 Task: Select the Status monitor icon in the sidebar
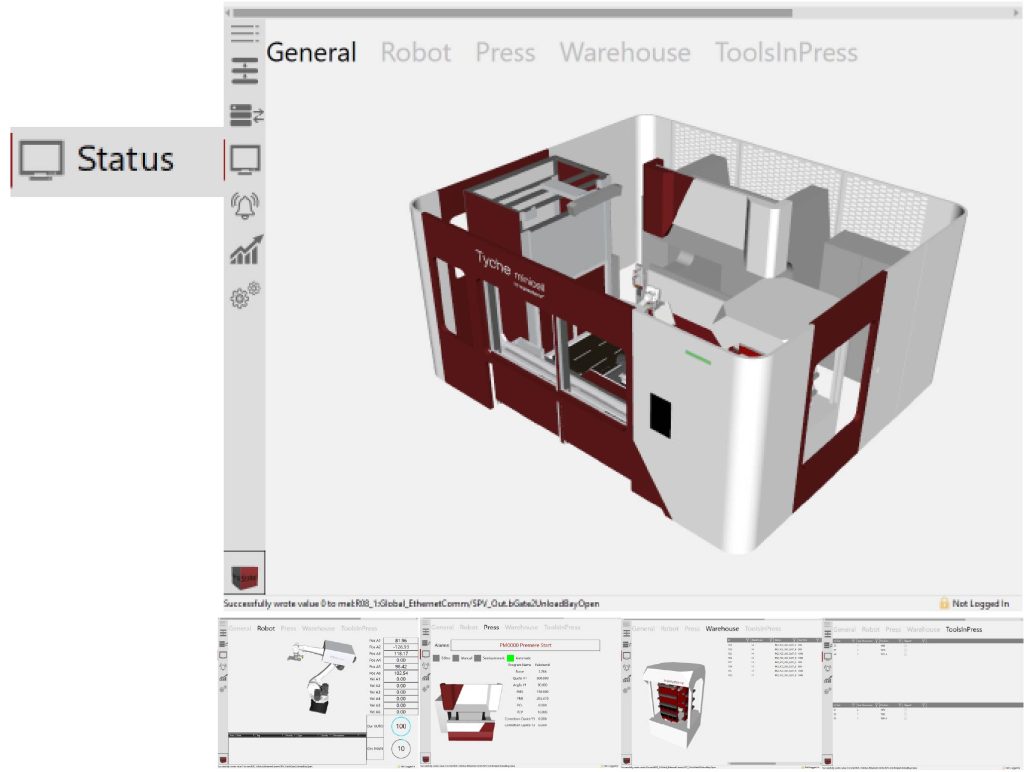(x=245, y=159)
